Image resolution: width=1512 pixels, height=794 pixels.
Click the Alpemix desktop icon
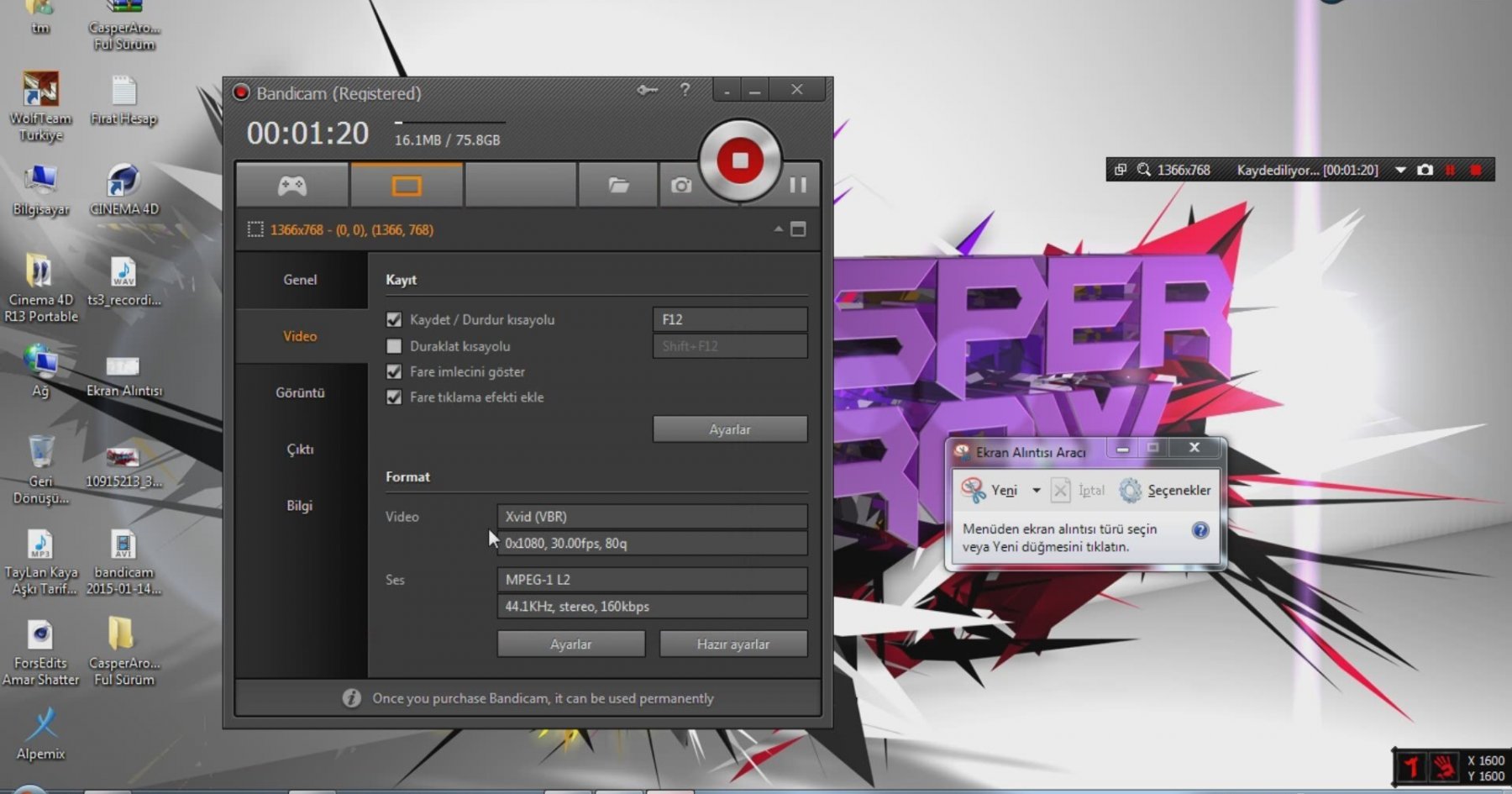pos(40,735)
